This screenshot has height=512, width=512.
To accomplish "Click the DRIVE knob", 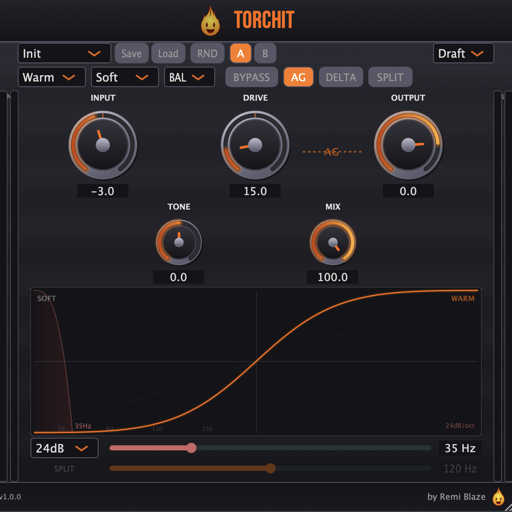I will tap(255, 145).
